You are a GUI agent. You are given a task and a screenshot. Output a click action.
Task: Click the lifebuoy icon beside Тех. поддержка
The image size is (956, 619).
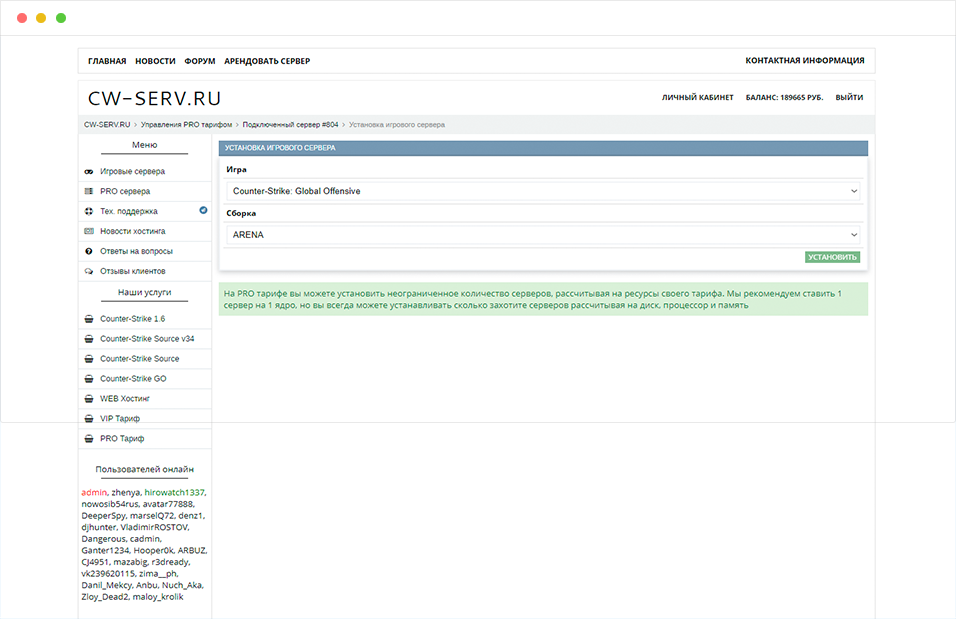click(x=89, y=211)
